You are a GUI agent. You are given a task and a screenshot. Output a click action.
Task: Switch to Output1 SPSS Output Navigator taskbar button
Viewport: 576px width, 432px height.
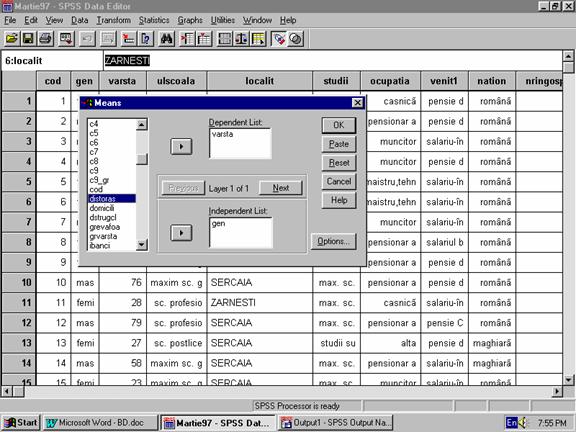(x=335, y=423)
